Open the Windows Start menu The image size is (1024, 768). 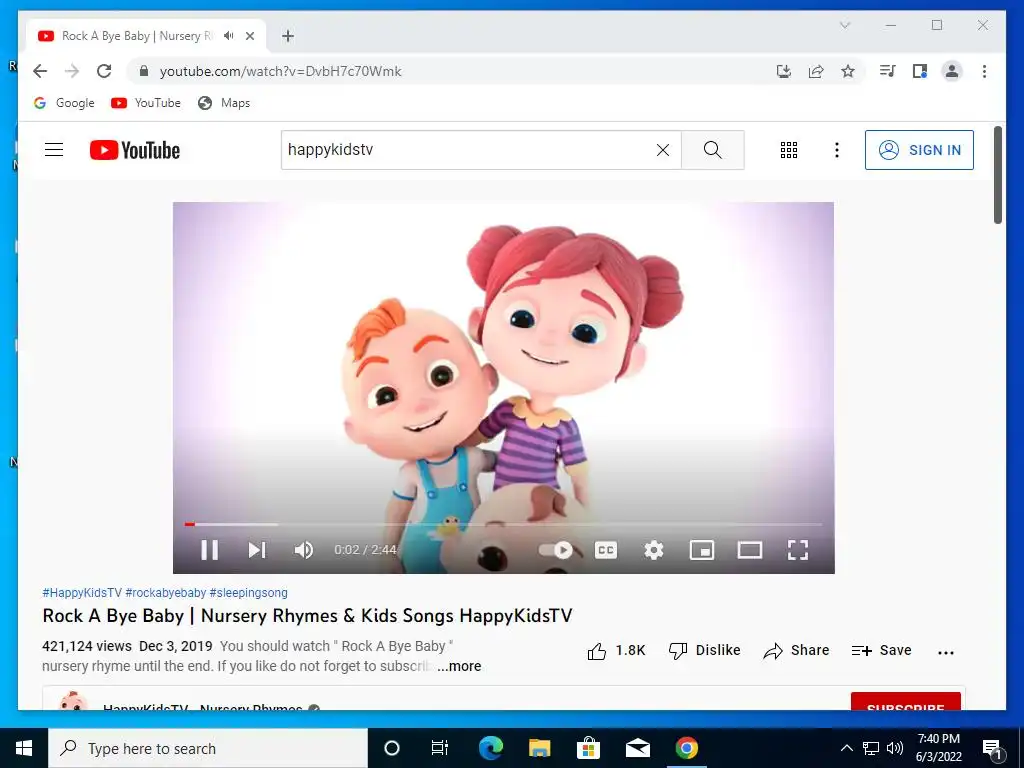click(24, 748)
